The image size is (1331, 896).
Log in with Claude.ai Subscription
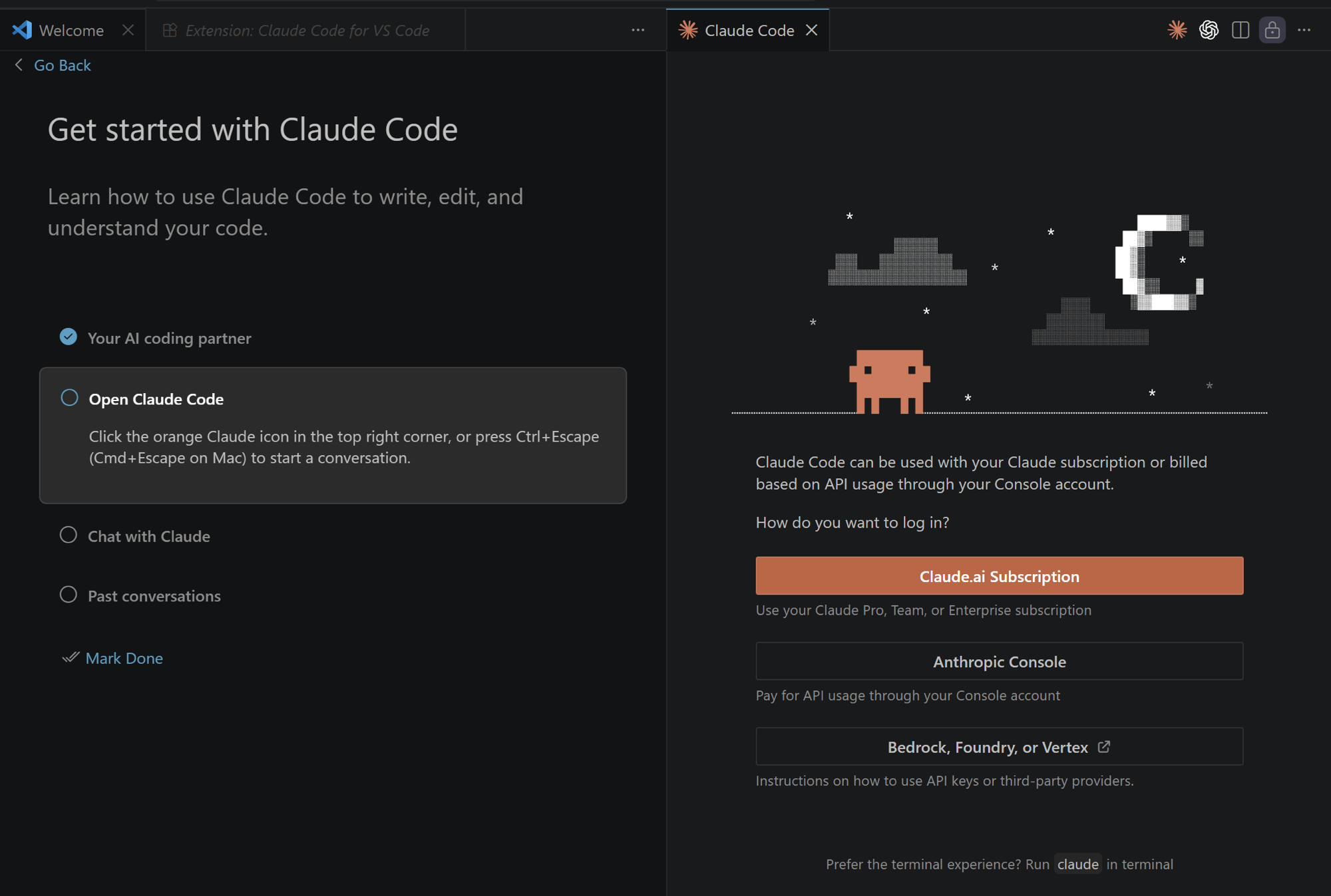click(999, 576)
